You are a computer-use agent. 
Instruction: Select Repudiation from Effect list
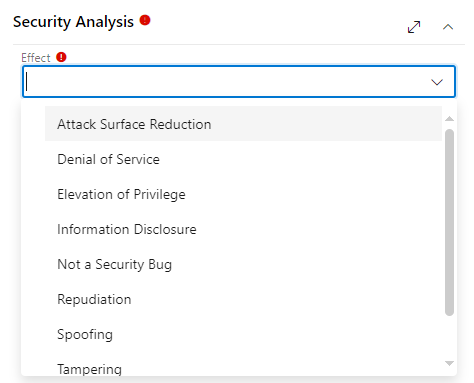tap(243, 299)
